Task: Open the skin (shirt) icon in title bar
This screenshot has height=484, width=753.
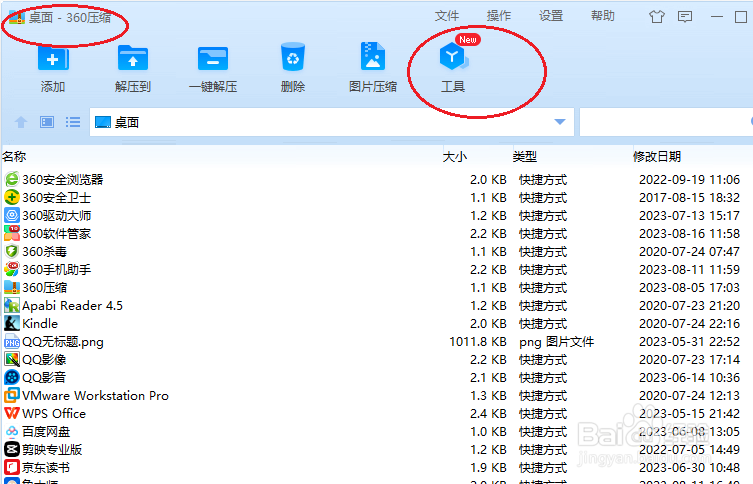Action: point(657,17)
